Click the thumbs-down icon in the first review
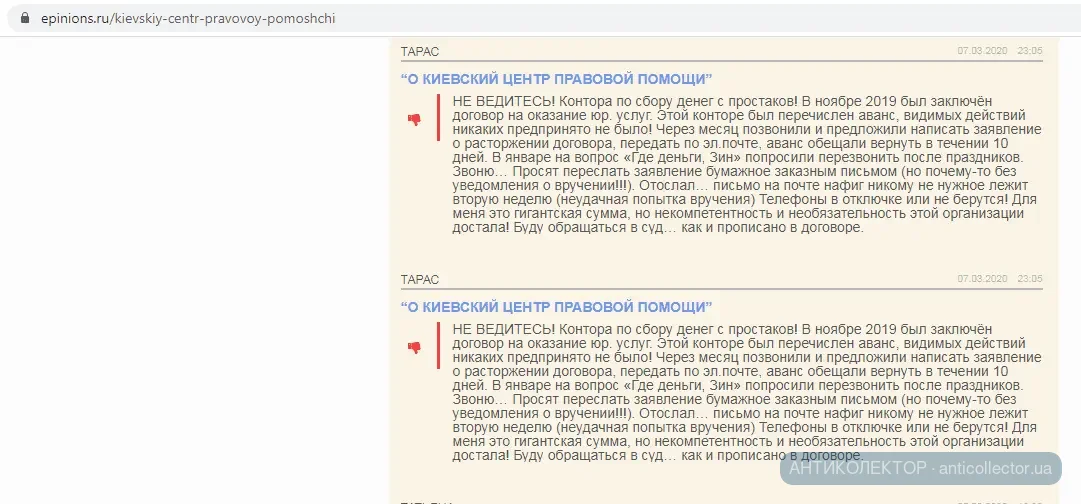The width and height of the screenshot is (1081, 504). pos(414,119)
